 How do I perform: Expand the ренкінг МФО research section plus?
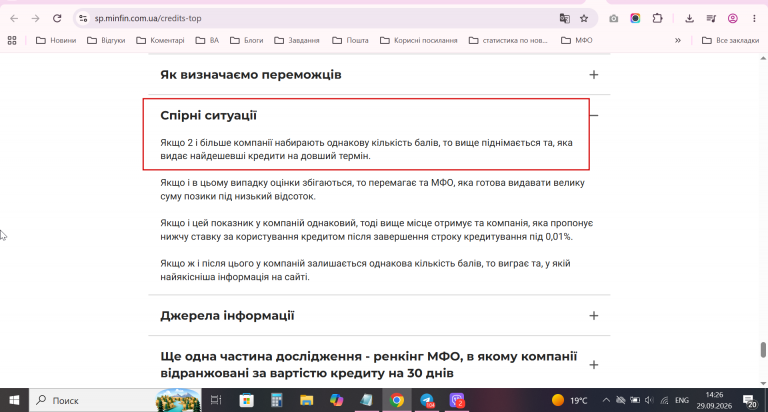coord(594,365)
